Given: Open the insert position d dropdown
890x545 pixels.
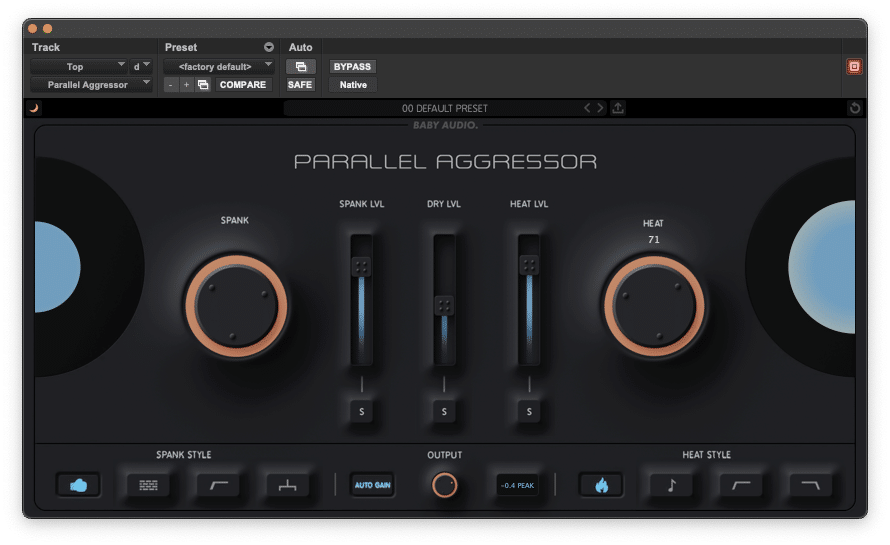Looking at the screenshot, I should coord(141,67).
